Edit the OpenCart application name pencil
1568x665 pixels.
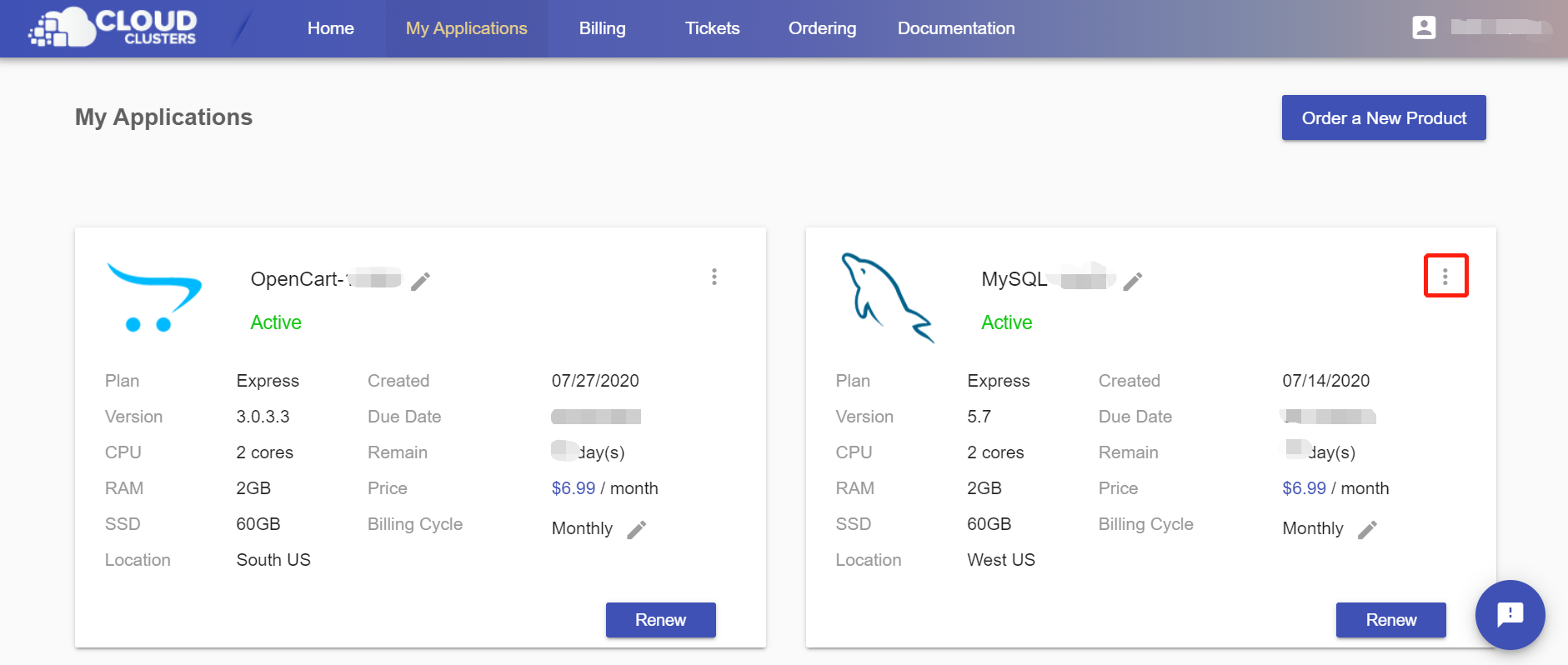click(421, 282)
